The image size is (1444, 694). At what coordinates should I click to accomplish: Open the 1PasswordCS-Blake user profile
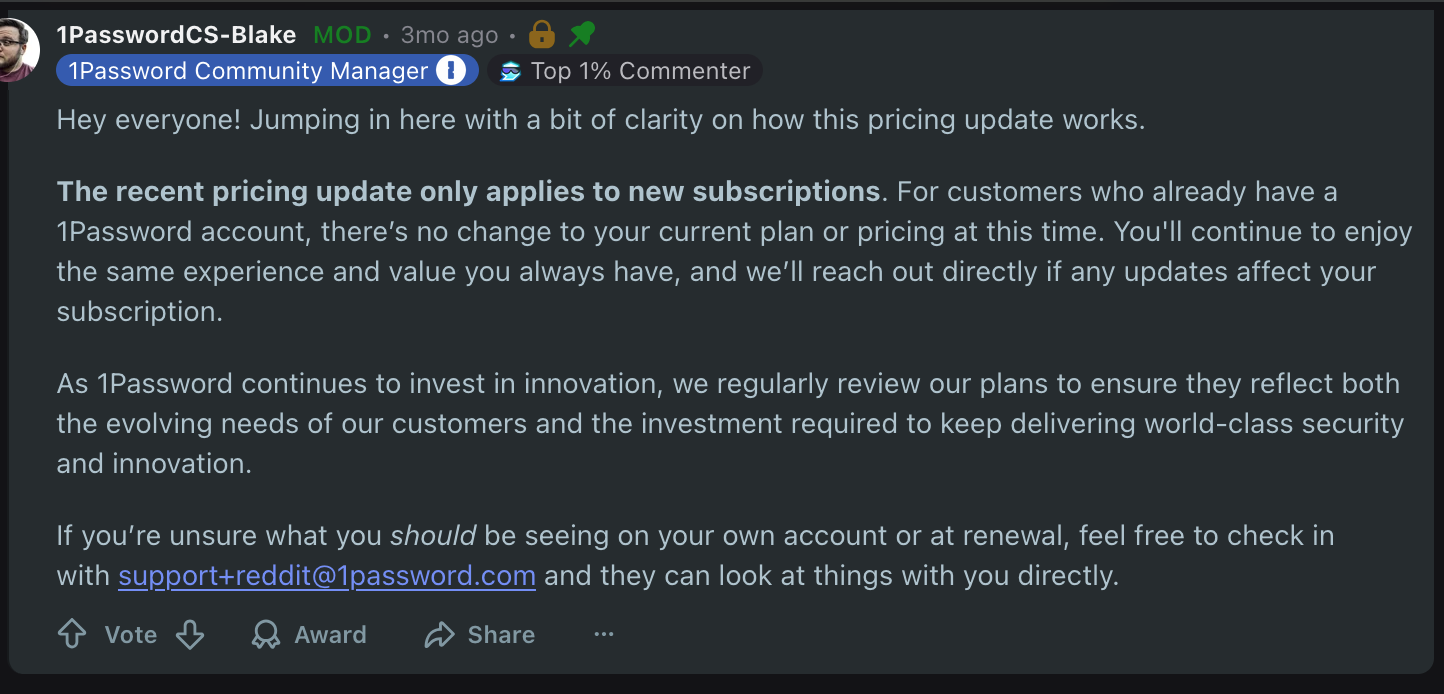click(176, 35)
